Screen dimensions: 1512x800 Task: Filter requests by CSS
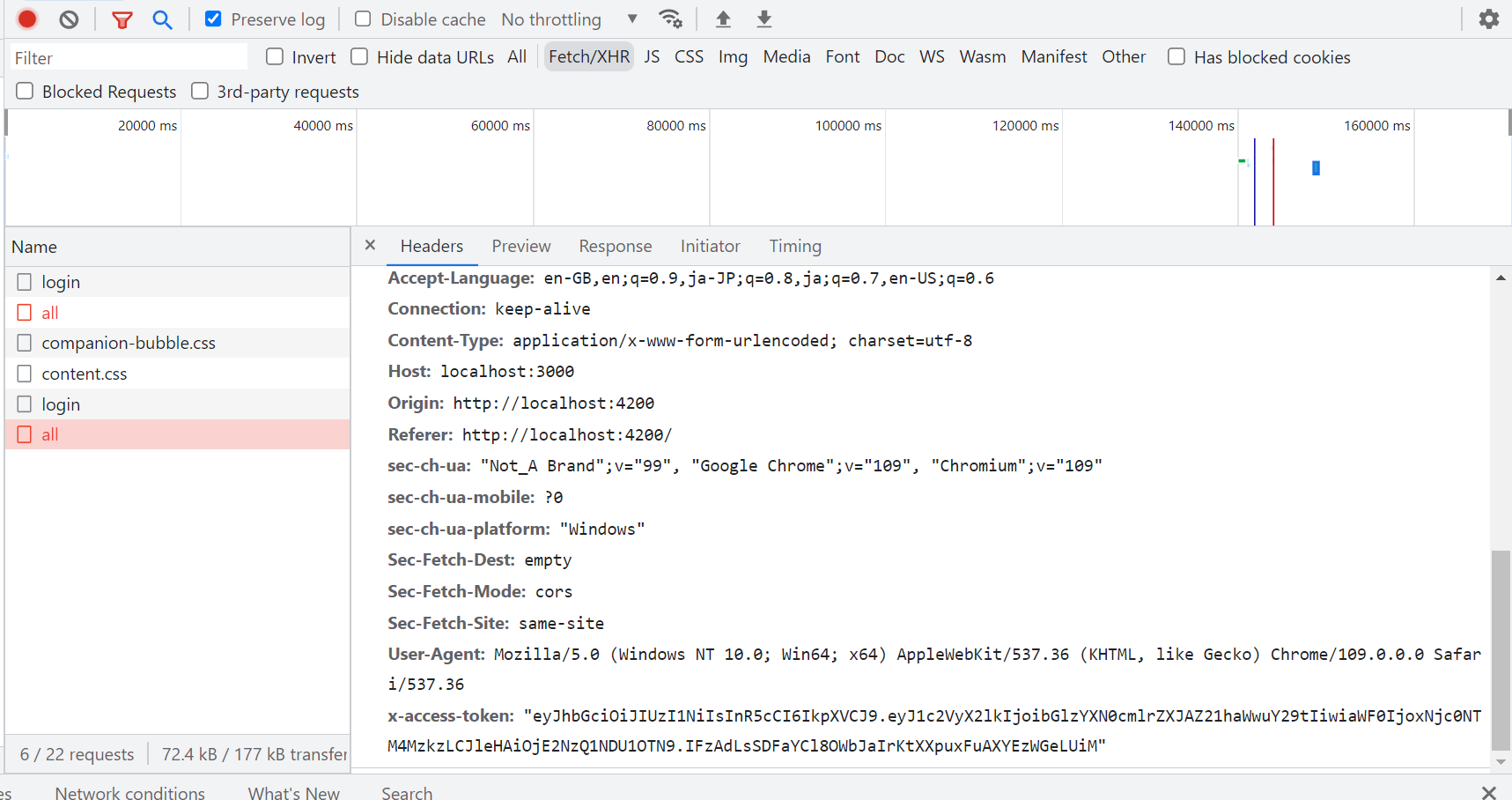pos(689,56)
